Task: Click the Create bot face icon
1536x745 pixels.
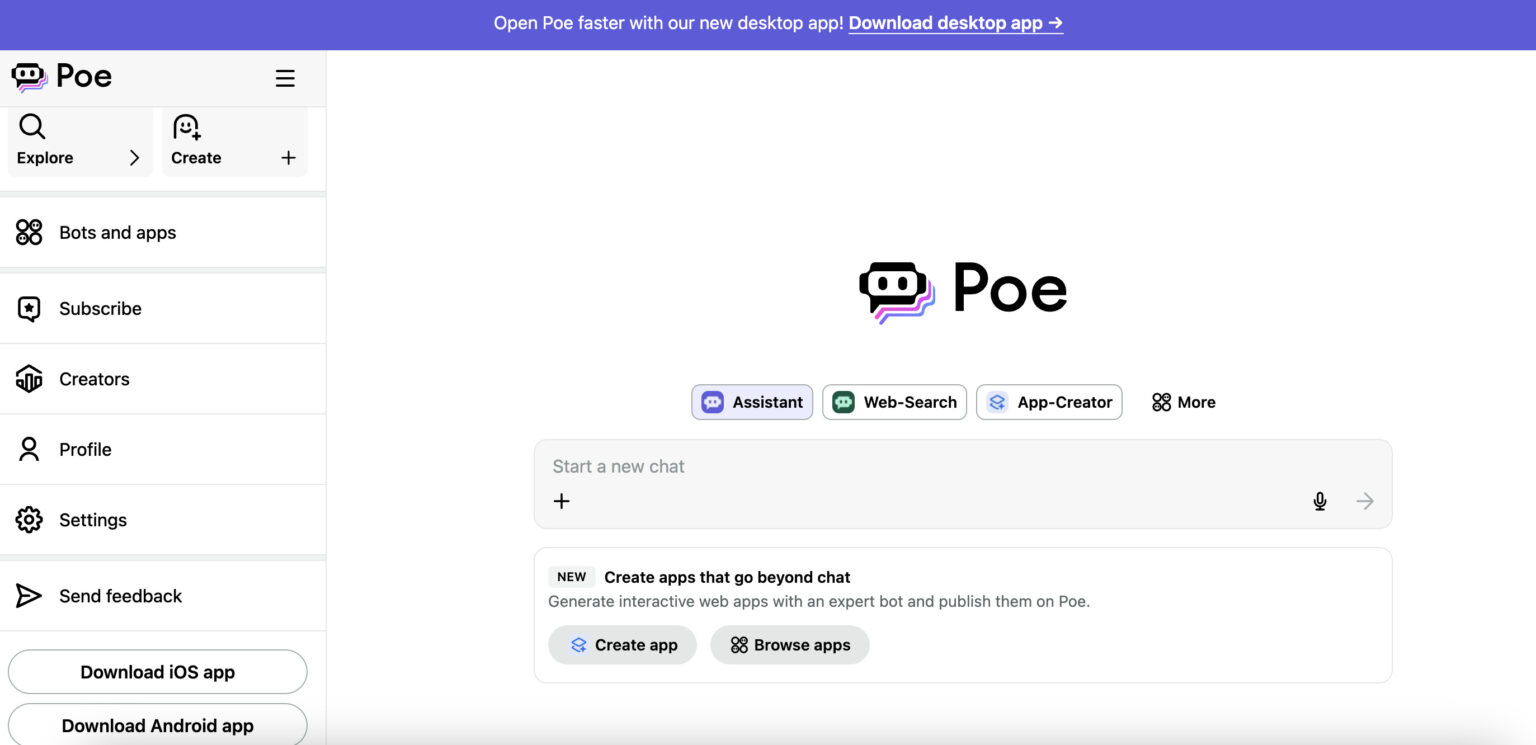Action: click(187, 126)
